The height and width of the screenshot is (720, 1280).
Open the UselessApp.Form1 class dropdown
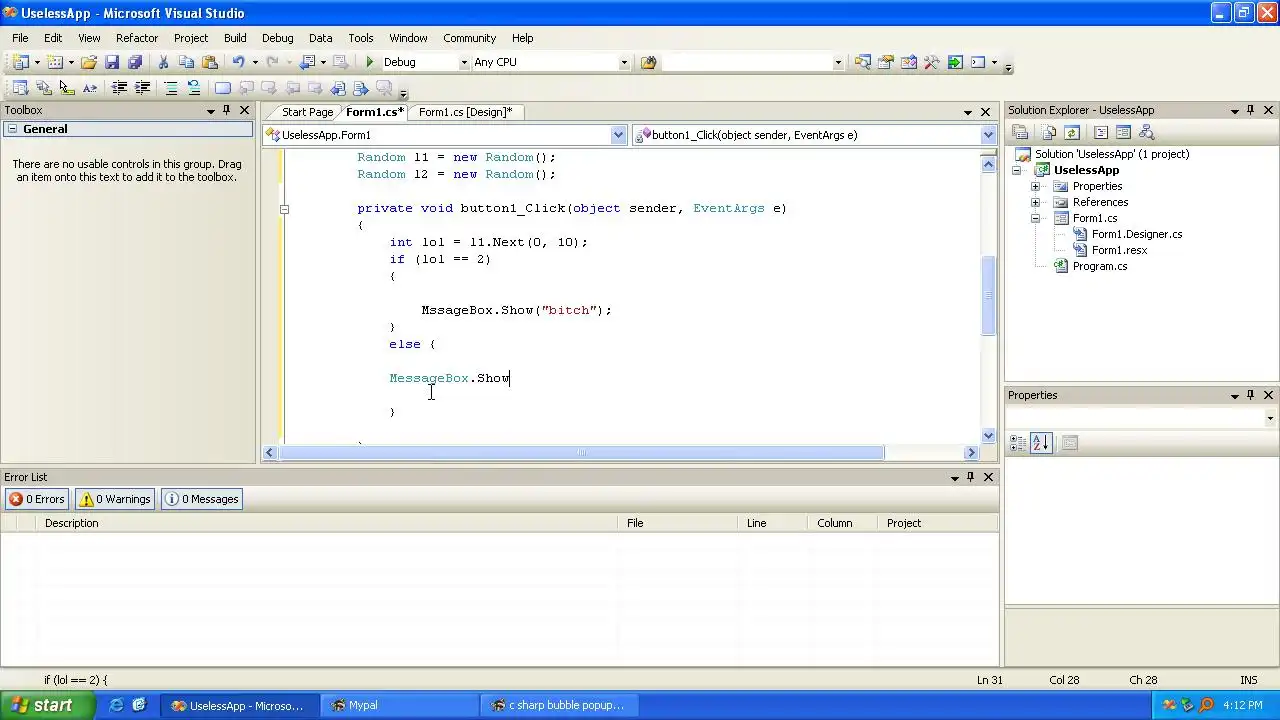click(x=618, y=135)
